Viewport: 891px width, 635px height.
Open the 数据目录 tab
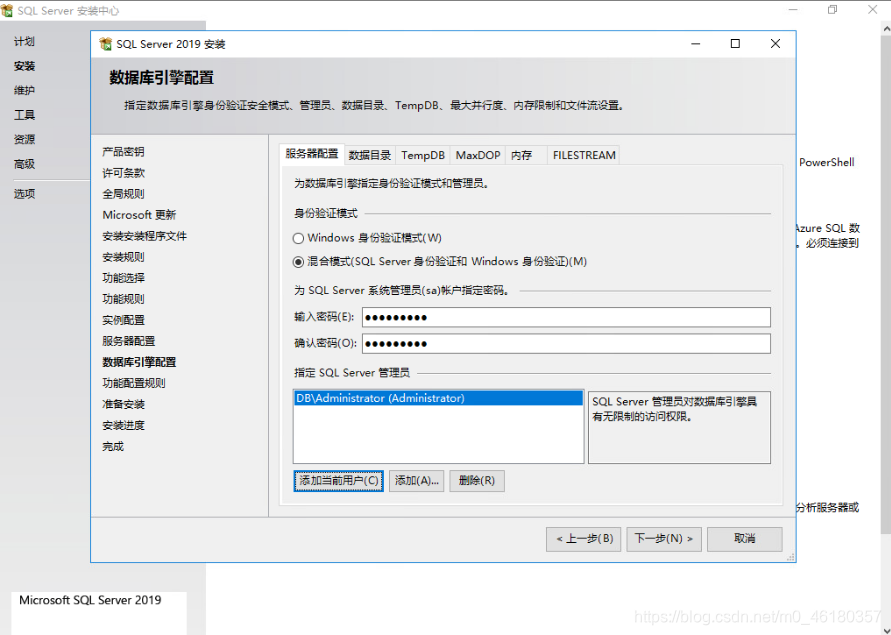[370, 155]
